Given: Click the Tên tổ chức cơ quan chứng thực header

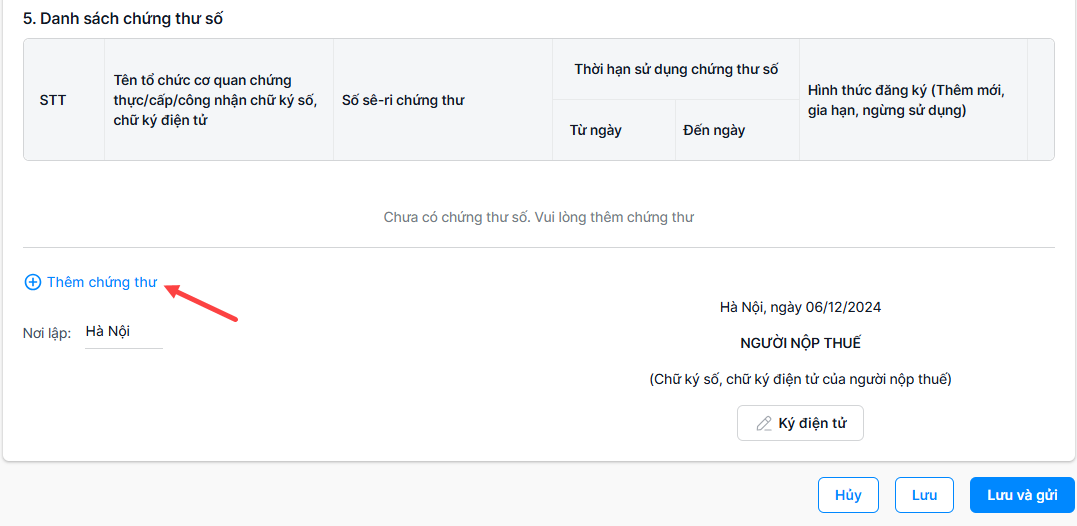Looking at the screenshot, I should coord(215,100).
